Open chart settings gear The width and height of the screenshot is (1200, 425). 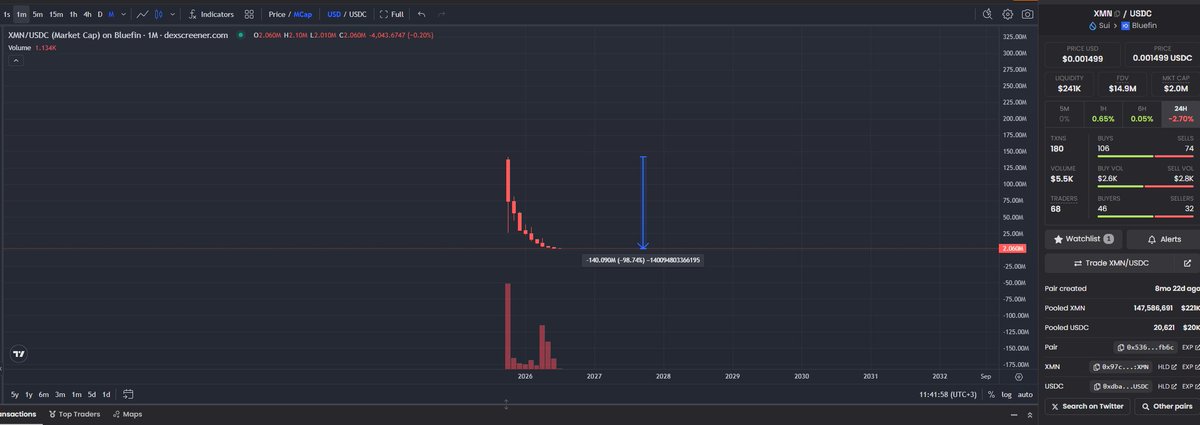(1008, 15)
